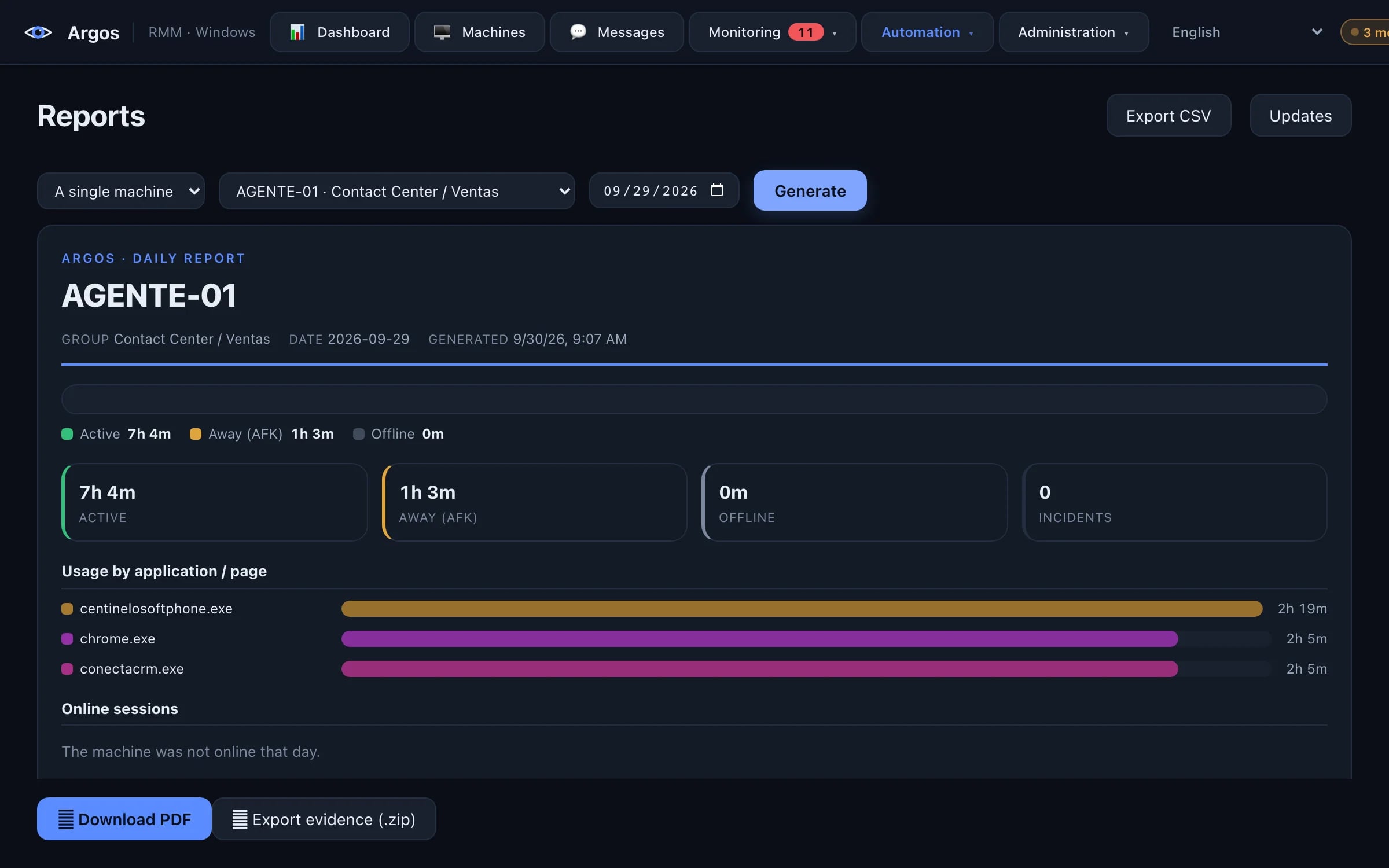Open the Automation dropdown menu

point(927,32)
